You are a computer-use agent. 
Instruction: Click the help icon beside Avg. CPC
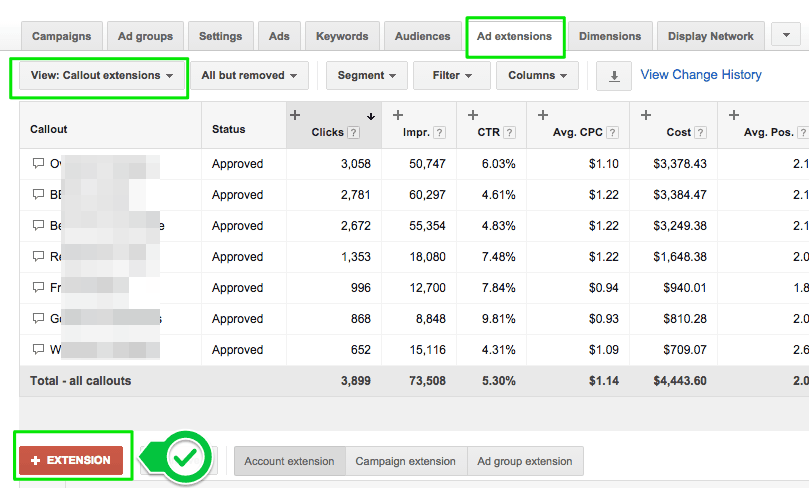612,133
